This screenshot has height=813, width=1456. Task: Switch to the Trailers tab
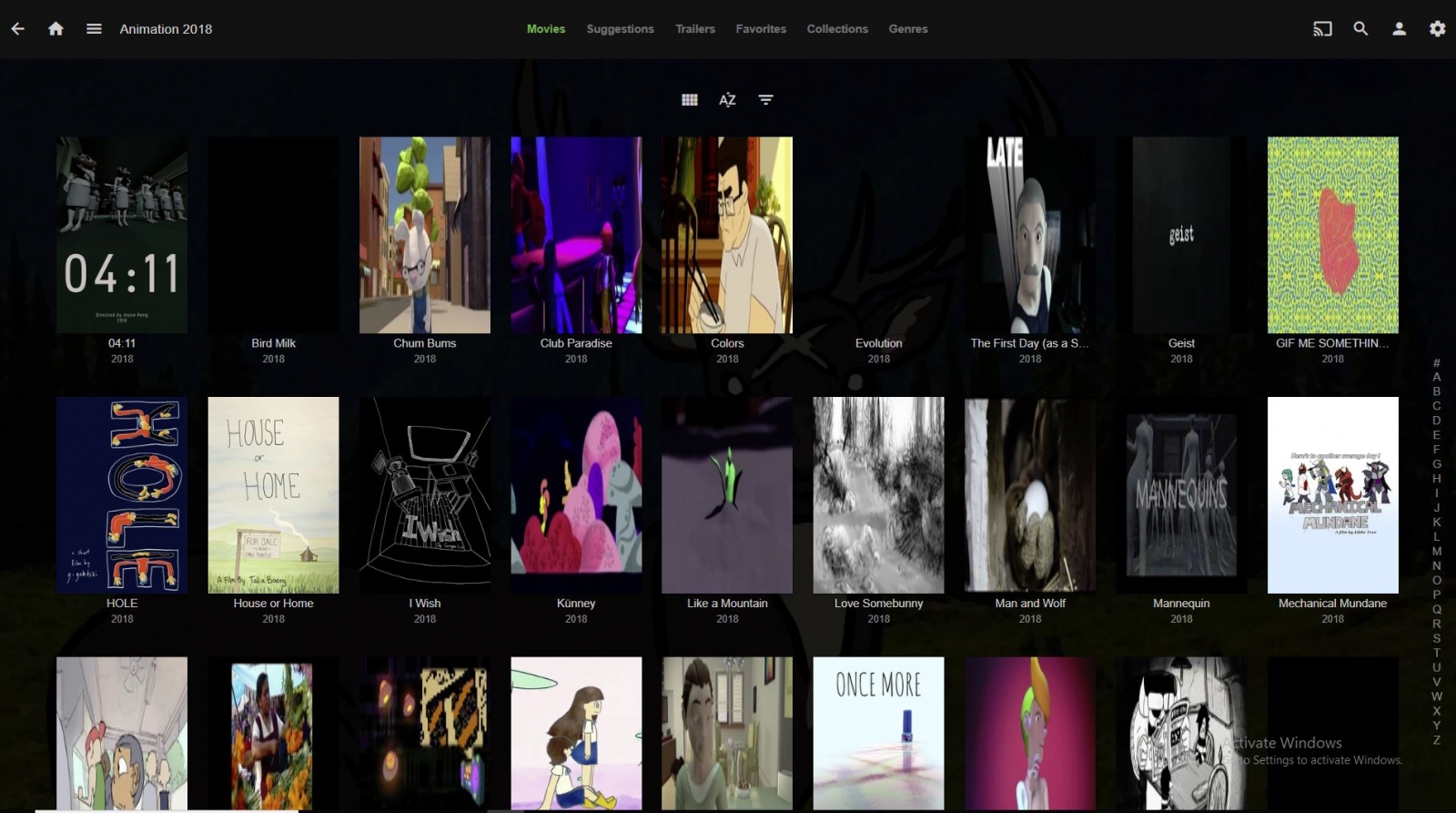[695, 29]
